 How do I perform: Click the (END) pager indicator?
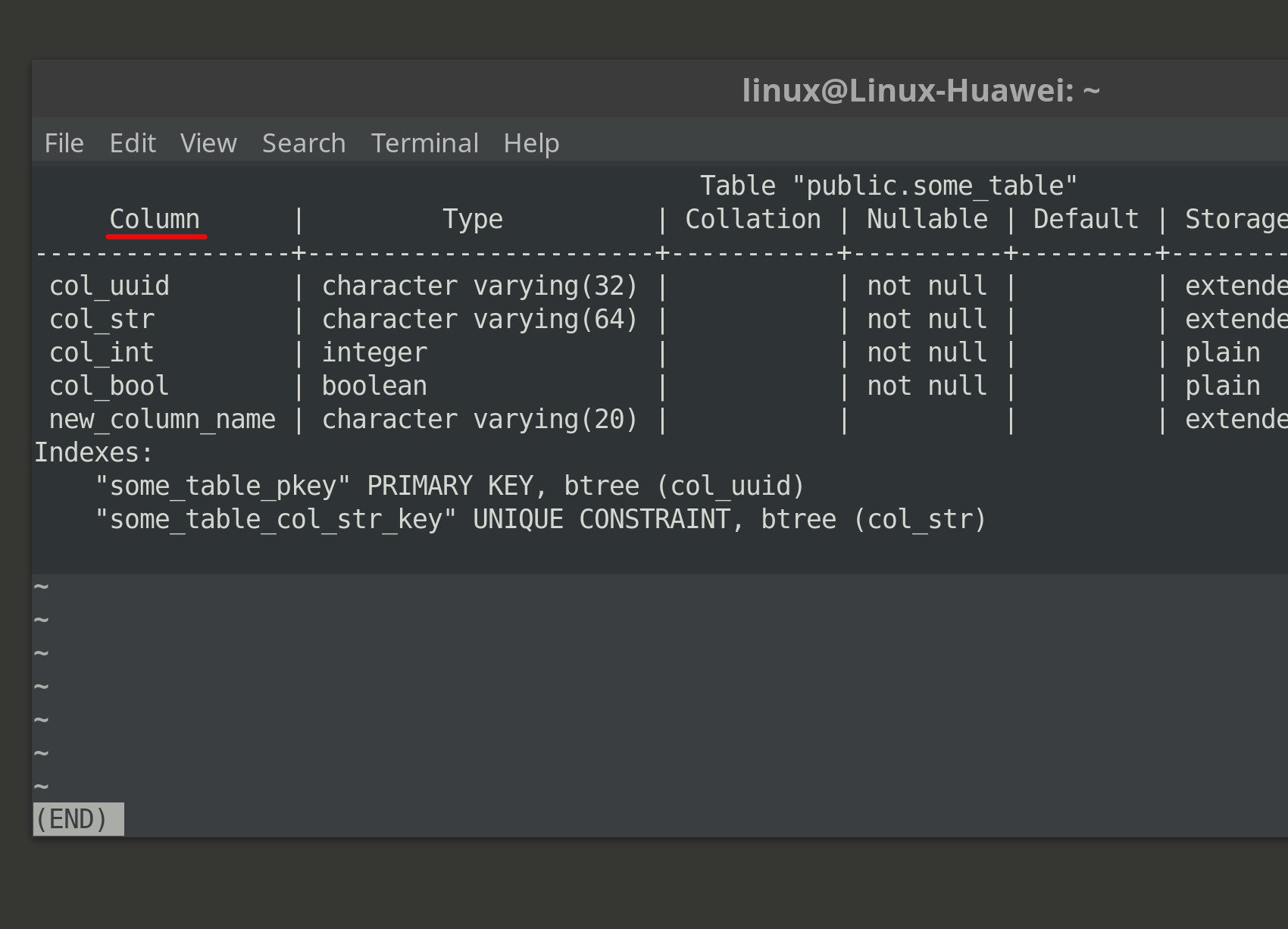(77, 818)
